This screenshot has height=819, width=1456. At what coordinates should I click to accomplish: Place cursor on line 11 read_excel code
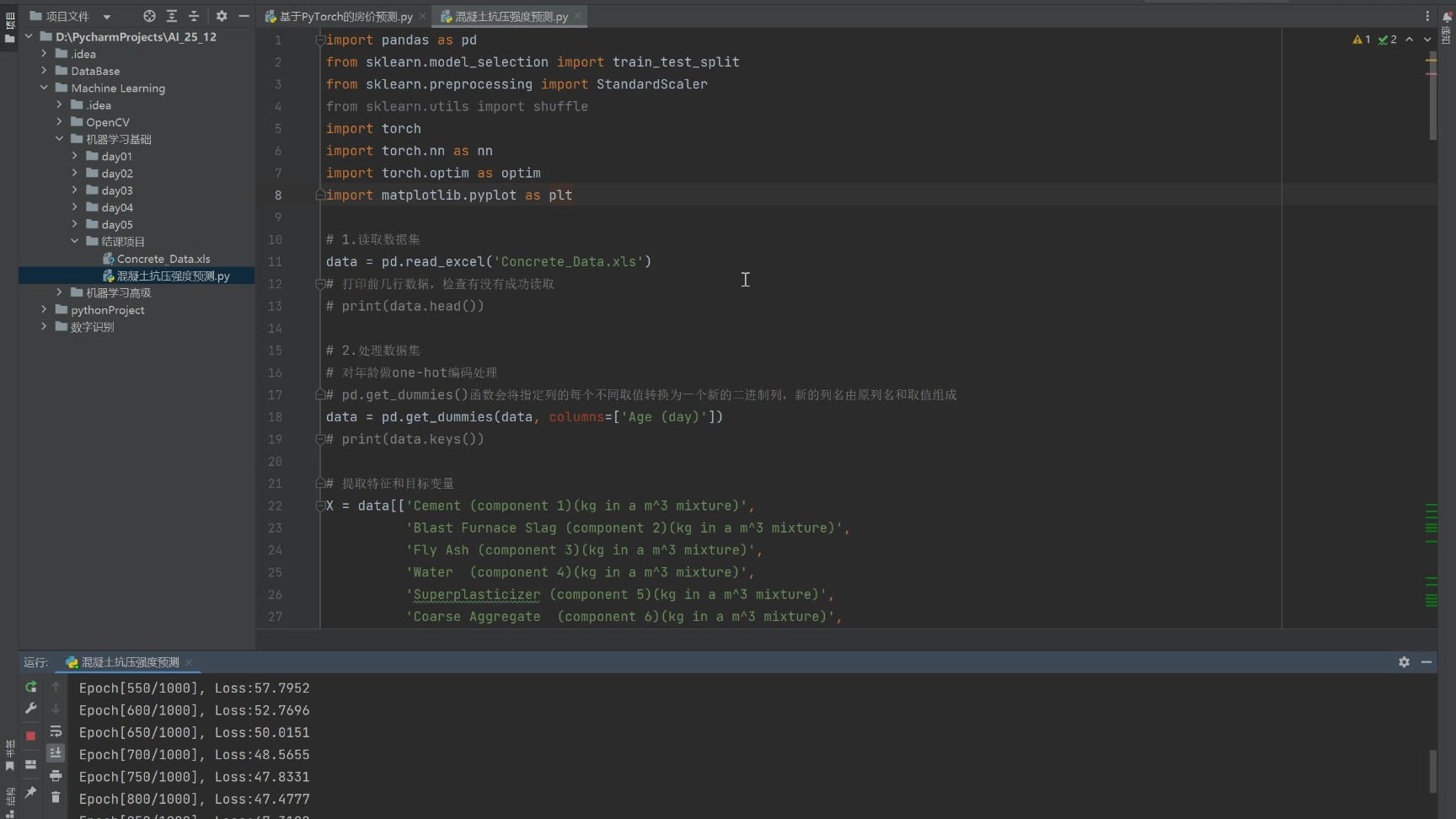(x=489, y=262)
